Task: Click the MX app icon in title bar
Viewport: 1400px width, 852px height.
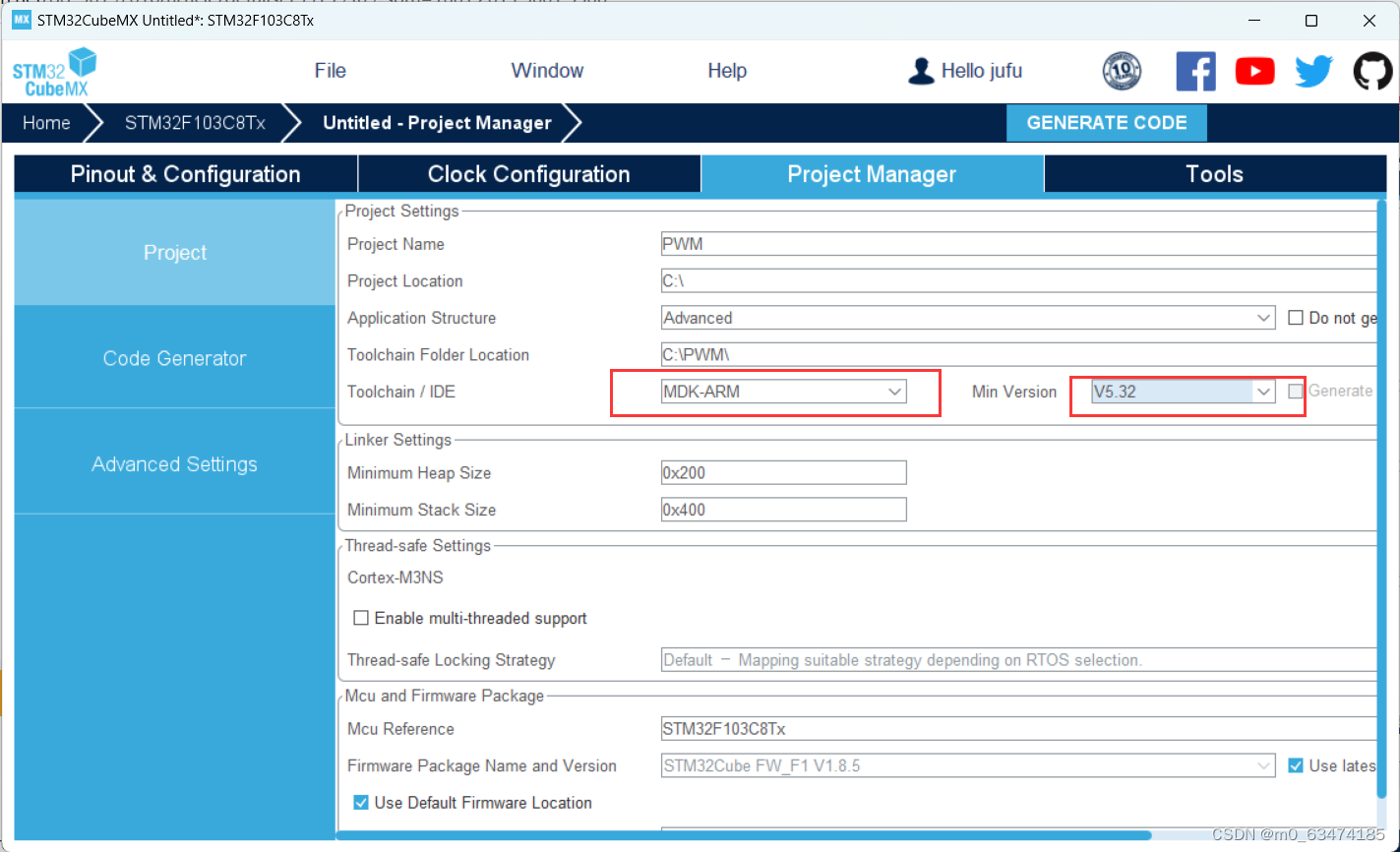Action: (x=21, y=20)
